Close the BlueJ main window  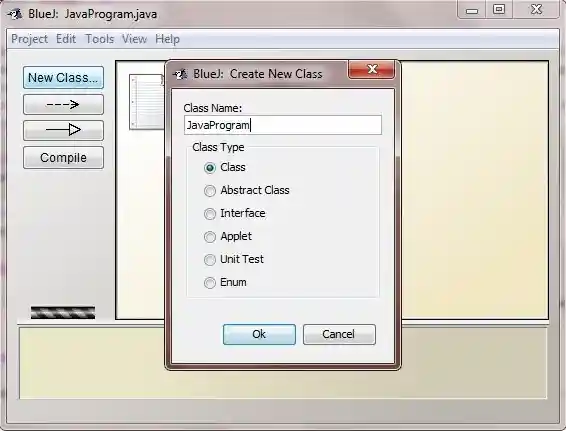pyautogui.click(x=536, y=9)
